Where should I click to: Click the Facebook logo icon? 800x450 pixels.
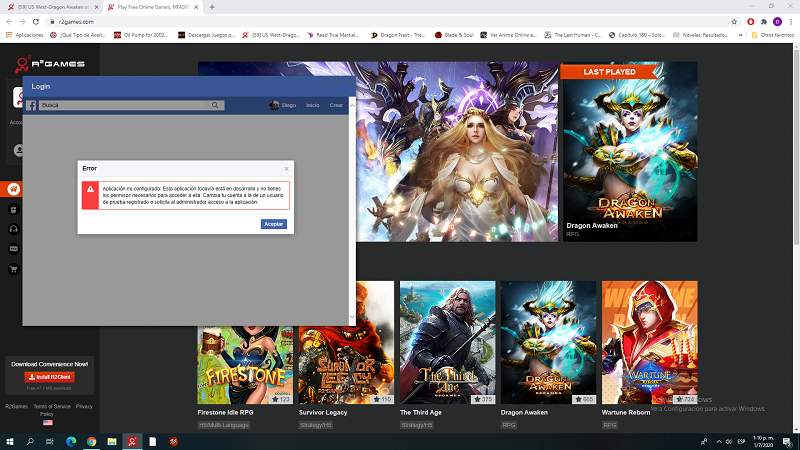tap(32, 105)
